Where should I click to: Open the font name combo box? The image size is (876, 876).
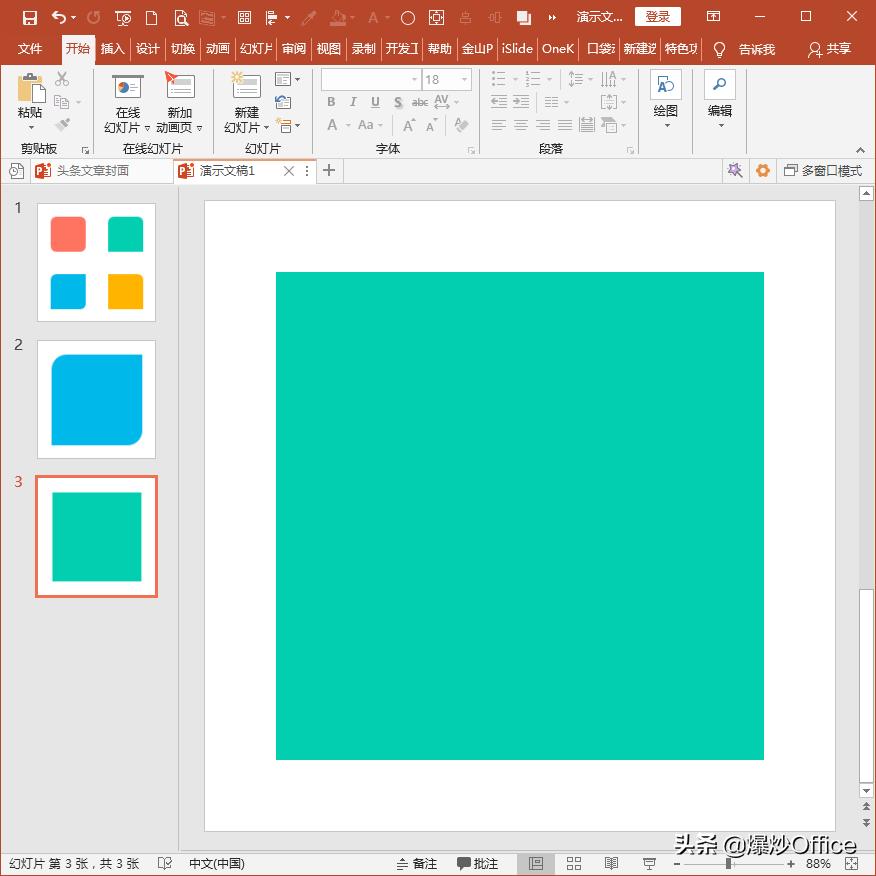370,79
